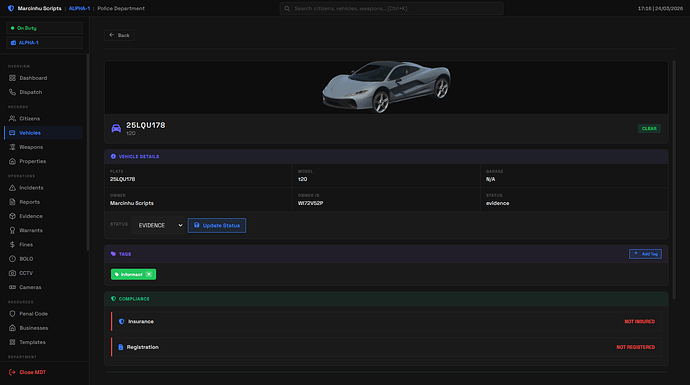Click the sidebar vertical scrollbar
The height and width of the screenshot is (385, 690).
click(x=88, y=152)
